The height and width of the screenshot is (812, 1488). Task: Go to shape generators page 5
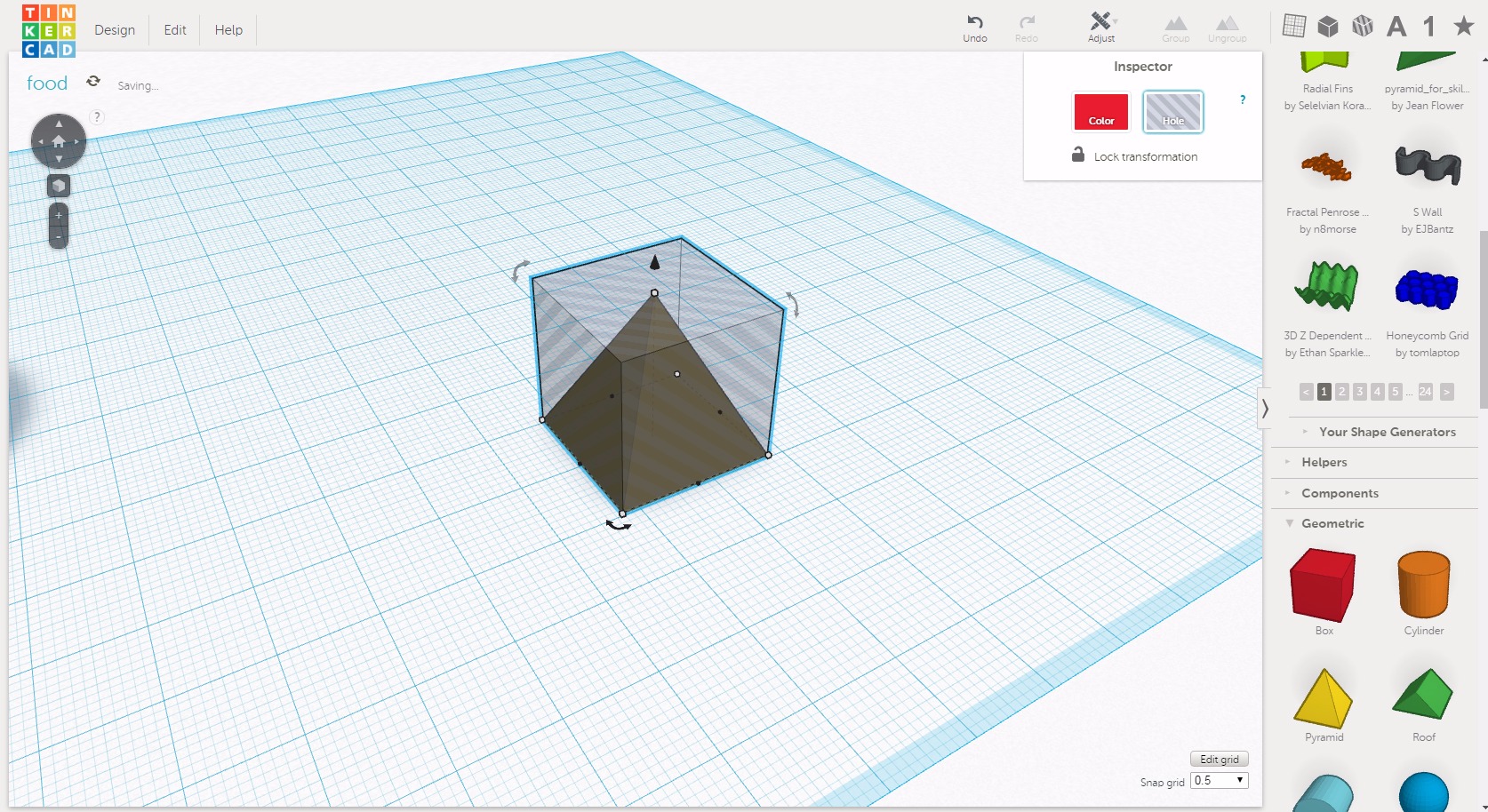point(1396,392)
